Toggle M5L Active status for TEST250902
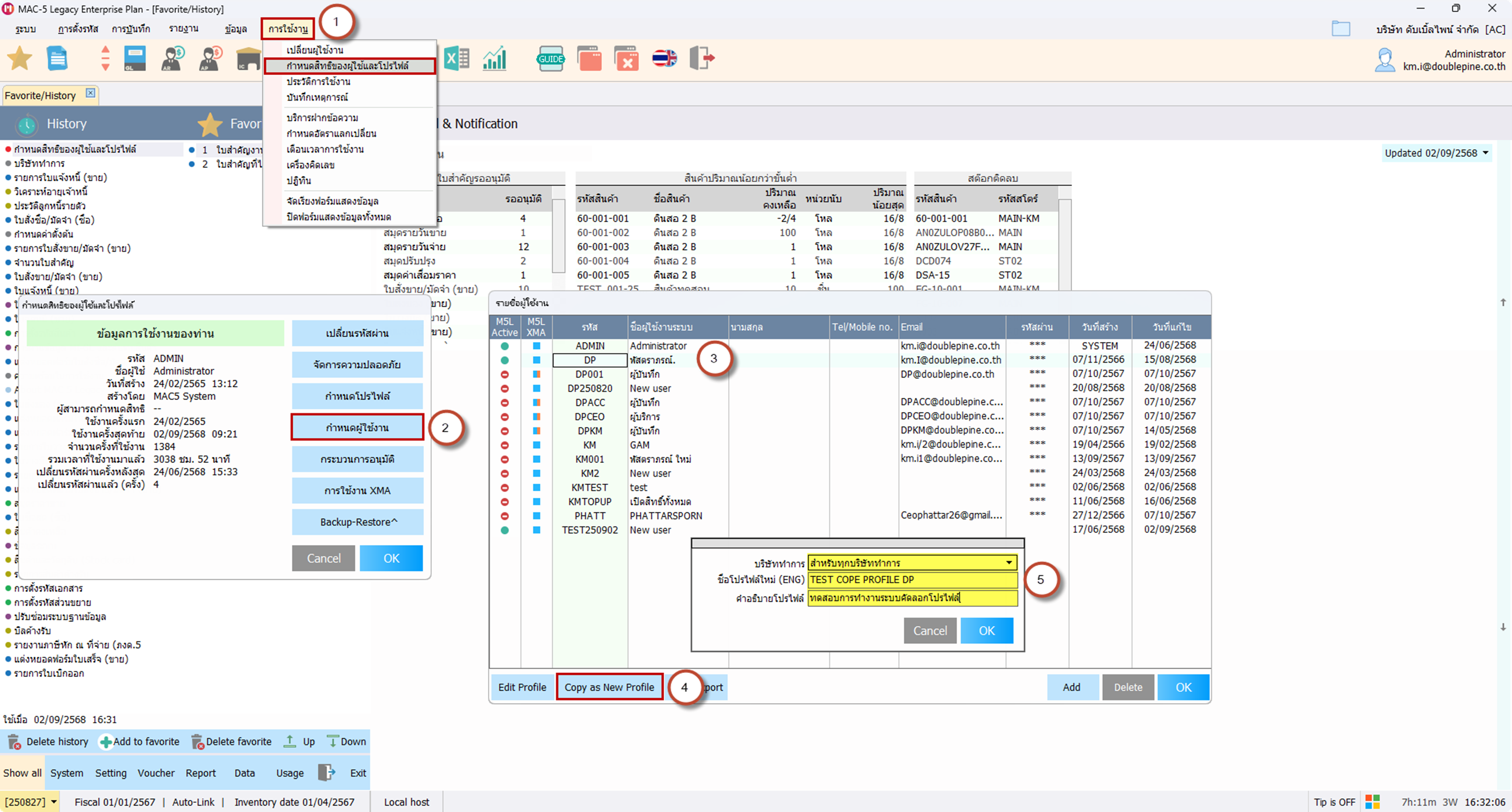 click(x=504, y=530)
